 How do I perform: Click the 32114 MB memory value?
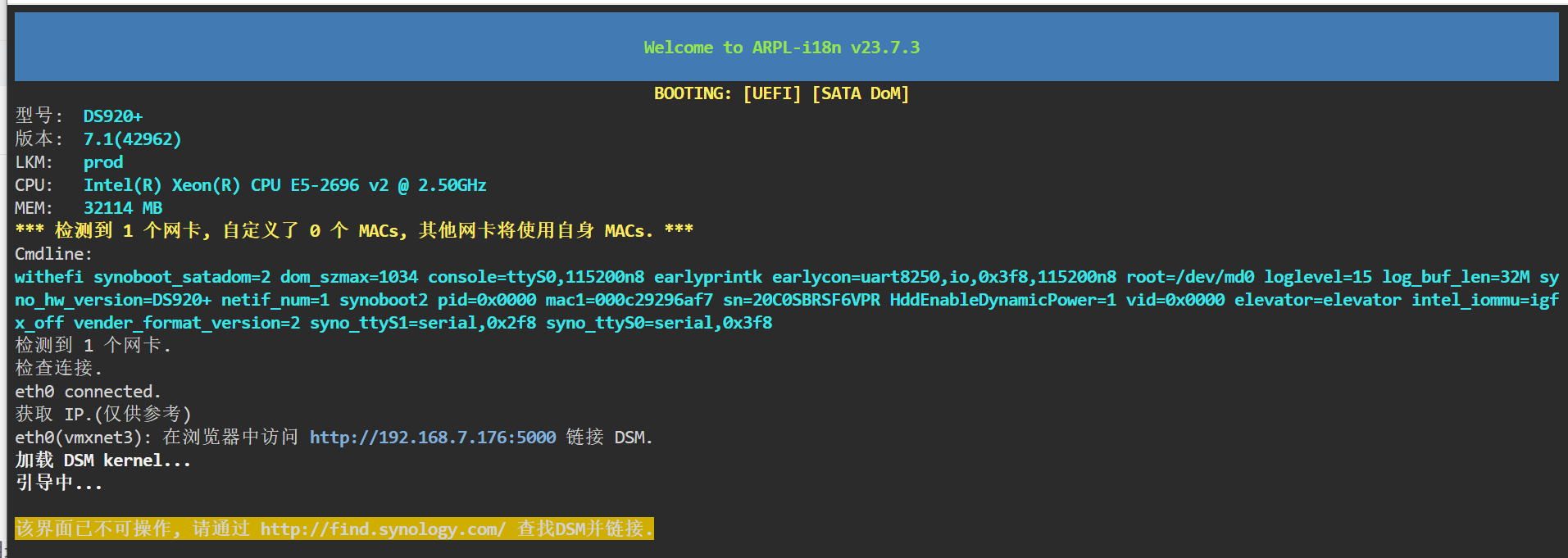pyautogui.click(x=122, y=208)
